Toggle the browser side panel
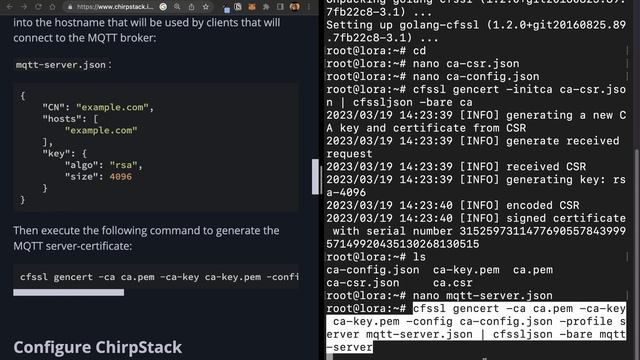The height and width of the screenshot is (360, 640). point(280,7)
